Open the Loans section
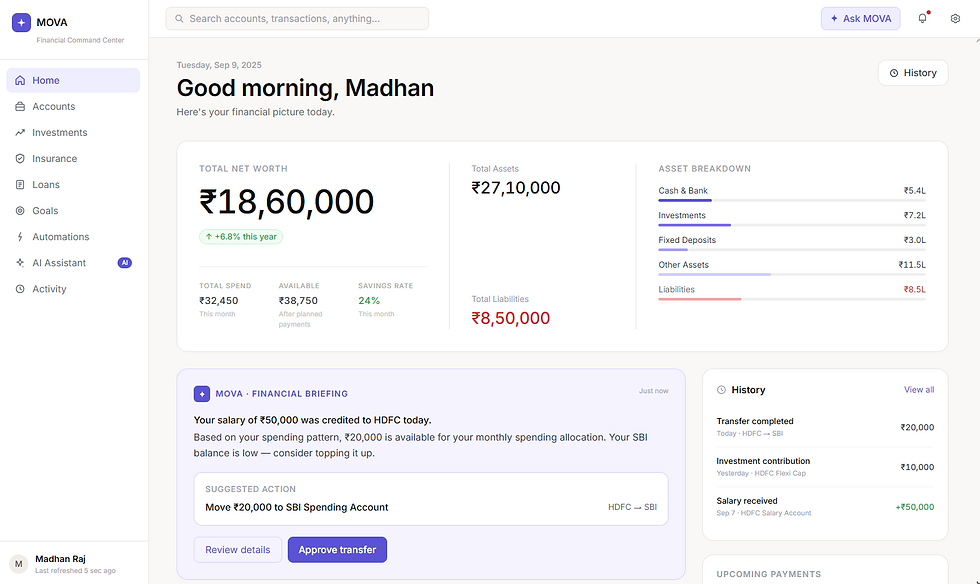Image resolution: width=980 pixels, height=584 pixels. pos(73,185)
